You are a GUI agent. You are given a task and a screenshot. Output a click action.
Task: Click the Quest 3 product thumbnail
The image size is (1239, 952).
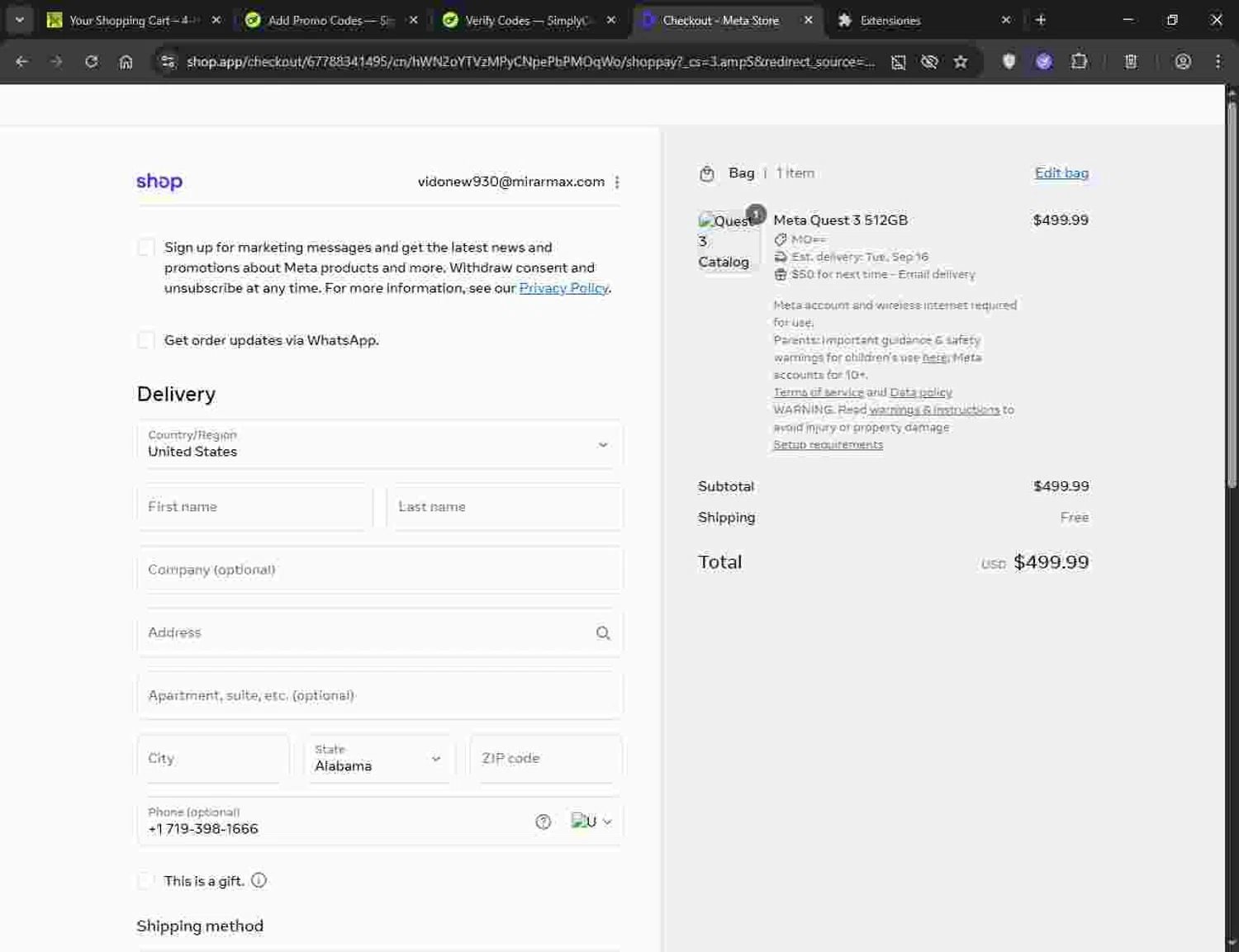pyautogui.click(x=727, y=241)
